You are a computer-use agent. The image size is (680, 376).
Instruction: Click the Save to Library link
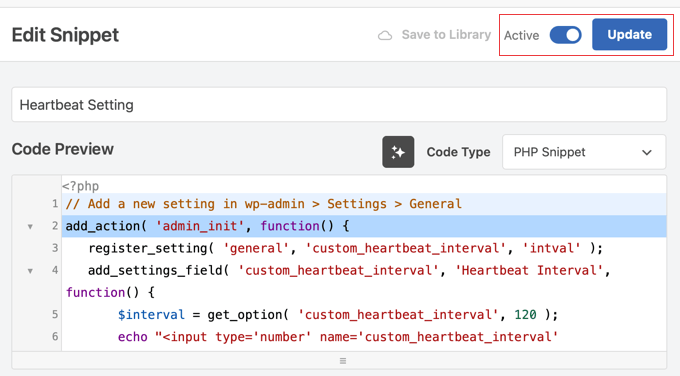pyautogui.click(x=446, y=35)
